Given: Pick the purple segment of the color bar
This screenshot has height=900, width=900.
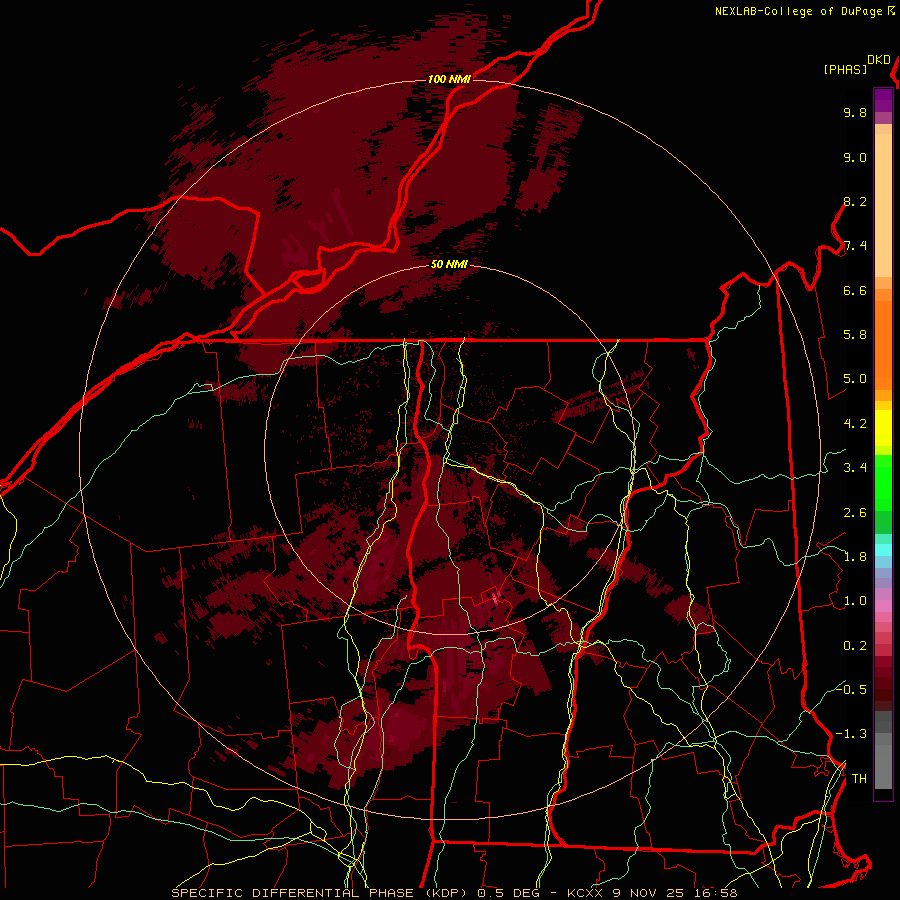Looking at the screenshot, I should pyautogui.click(x=883, y=100).
